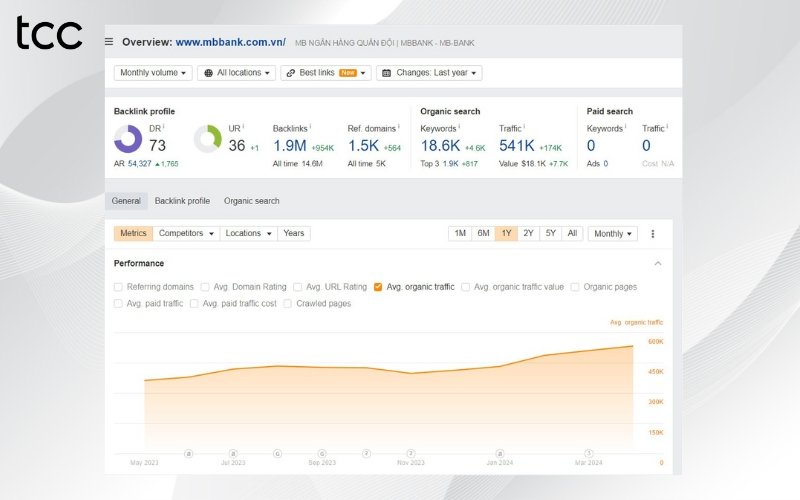Viewport: 800px width, 500px height.
Task: Click the 541K organic traffic value
Action: [517, 146]
